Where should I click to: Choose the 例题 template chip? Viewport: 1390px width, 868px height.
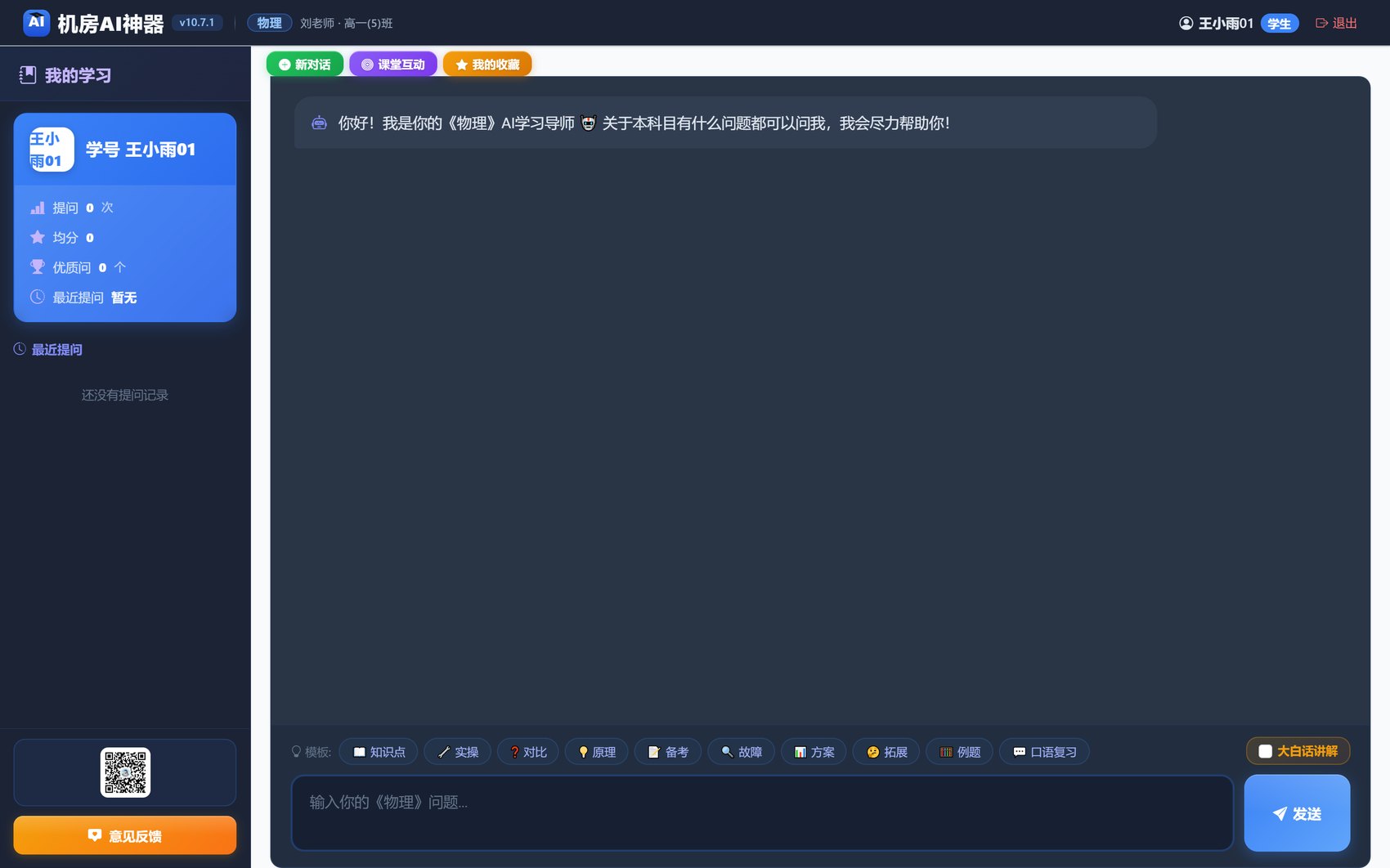pos(960,752)
